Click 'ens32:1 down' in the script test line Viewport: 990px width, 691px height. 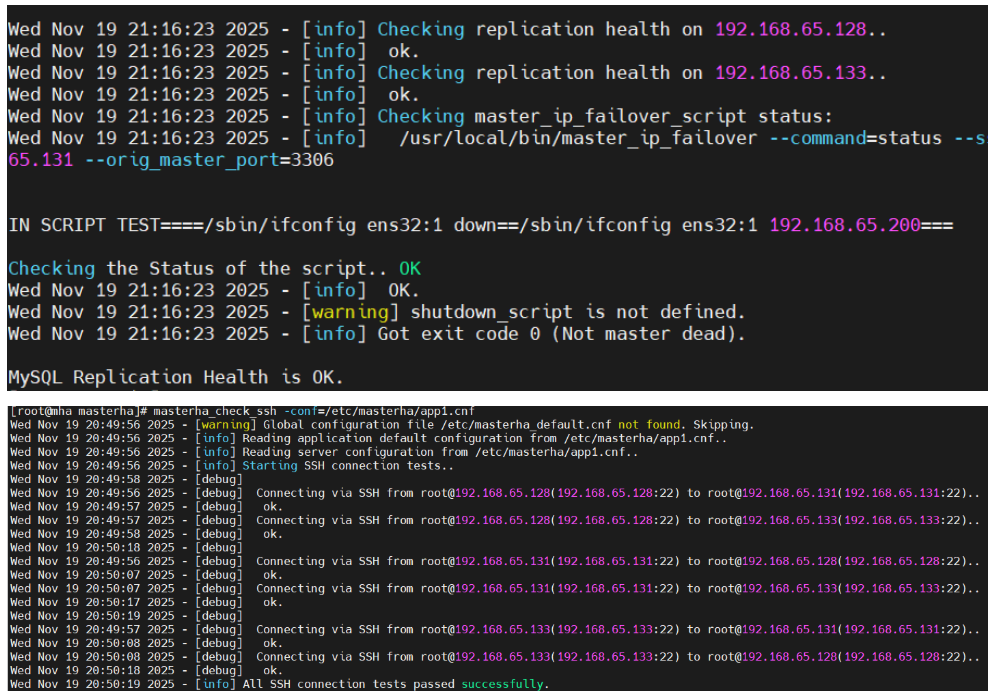[431, 225]
